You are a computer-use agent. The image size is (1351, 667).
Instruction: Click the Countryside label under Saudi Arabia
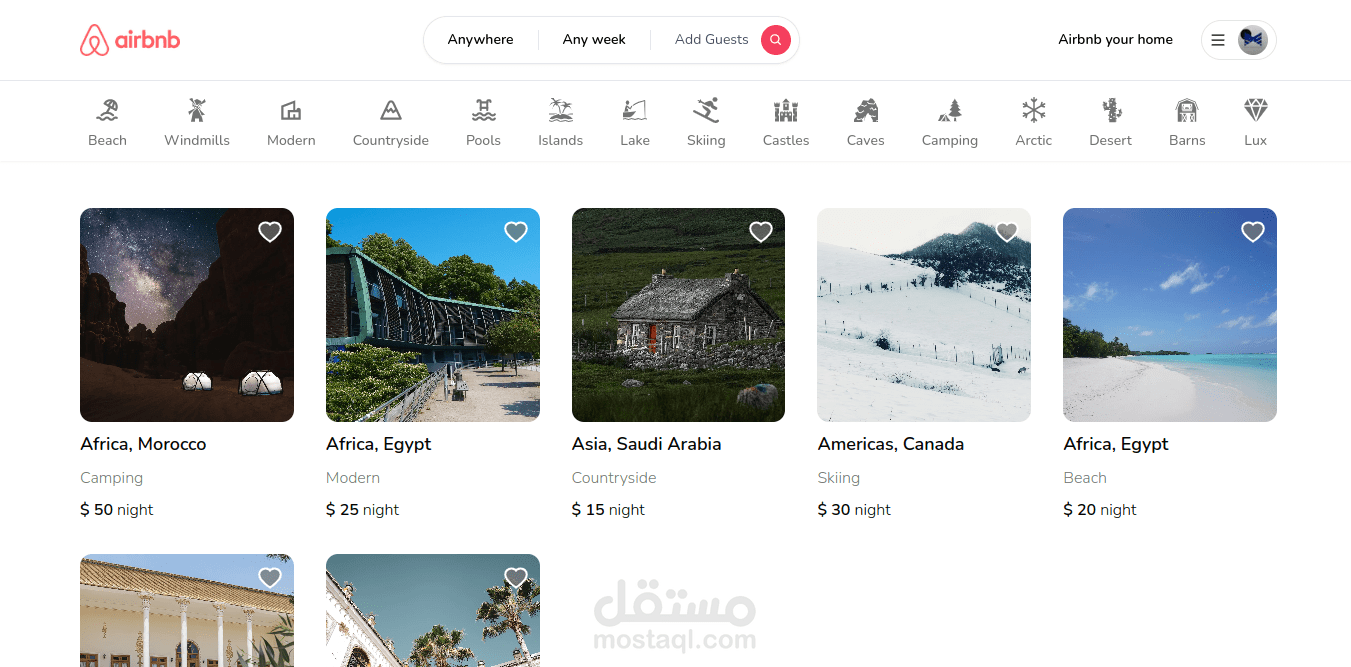pyautogui.click(x=614, y=478)
